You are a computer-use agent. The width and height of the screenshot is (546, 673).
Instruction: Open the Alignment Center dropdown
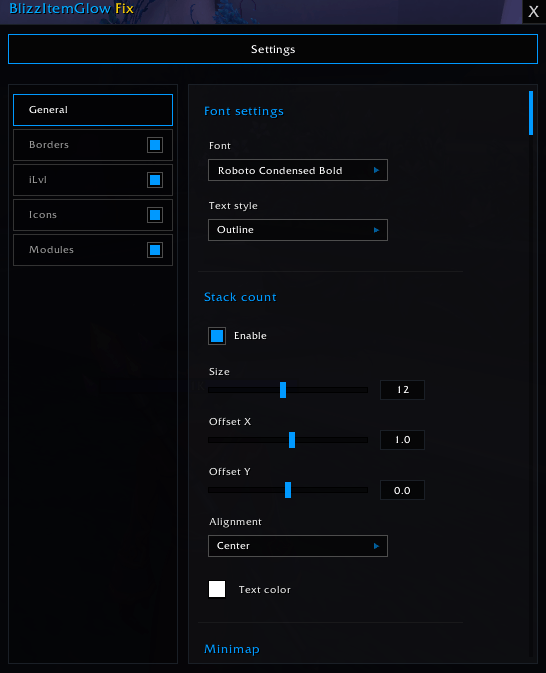point(298,546)
